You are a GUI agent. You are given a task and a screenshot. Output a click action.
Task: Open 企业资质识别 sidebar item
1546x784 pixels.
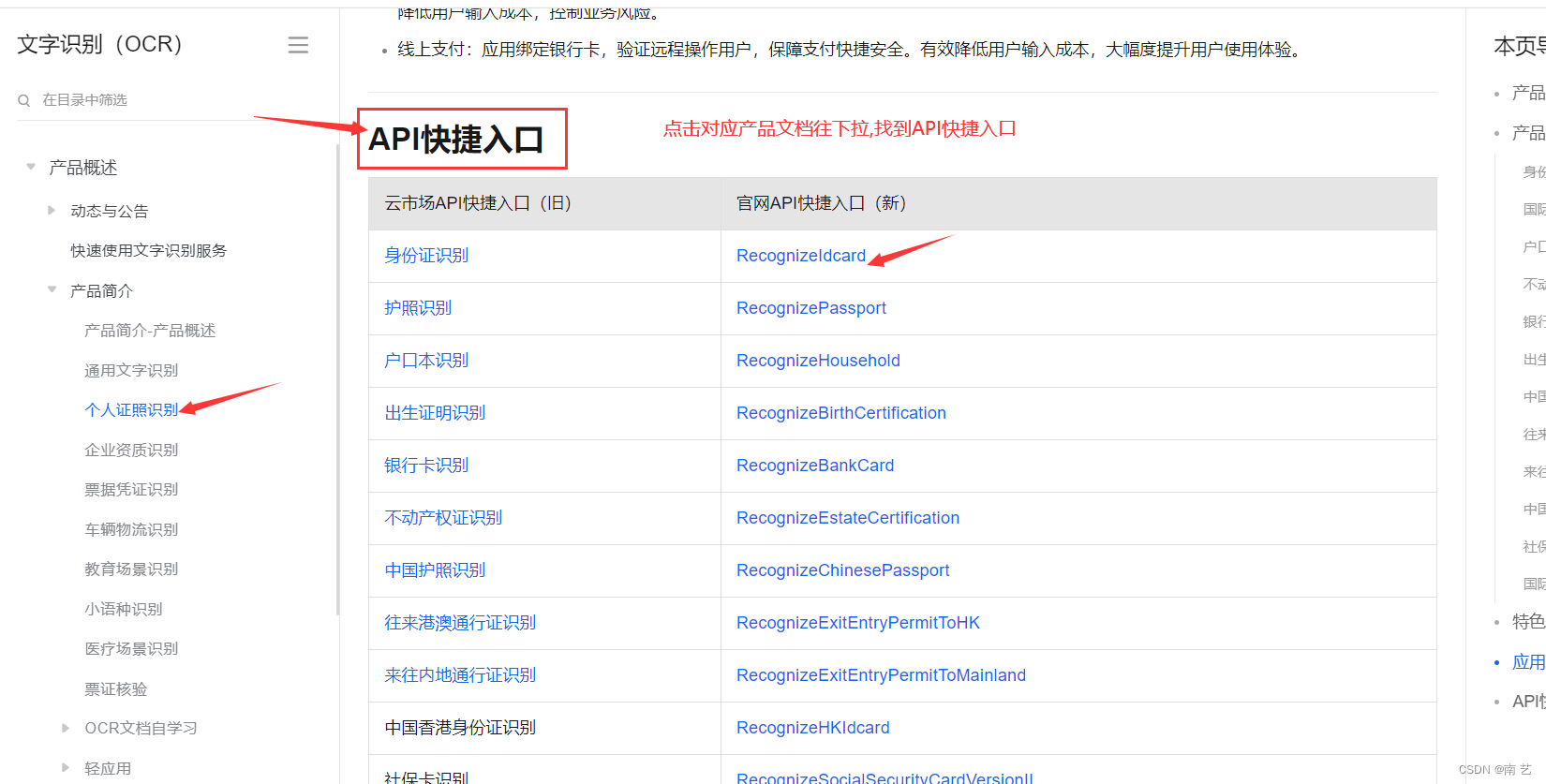click(131, 450)
